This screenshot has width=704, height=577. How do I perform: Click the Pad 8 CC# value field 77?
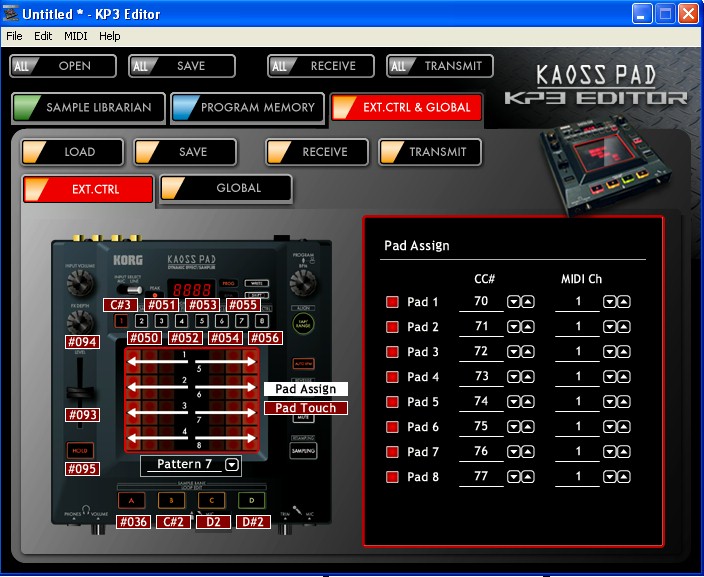pyautogui.click(x=481, y=476)
